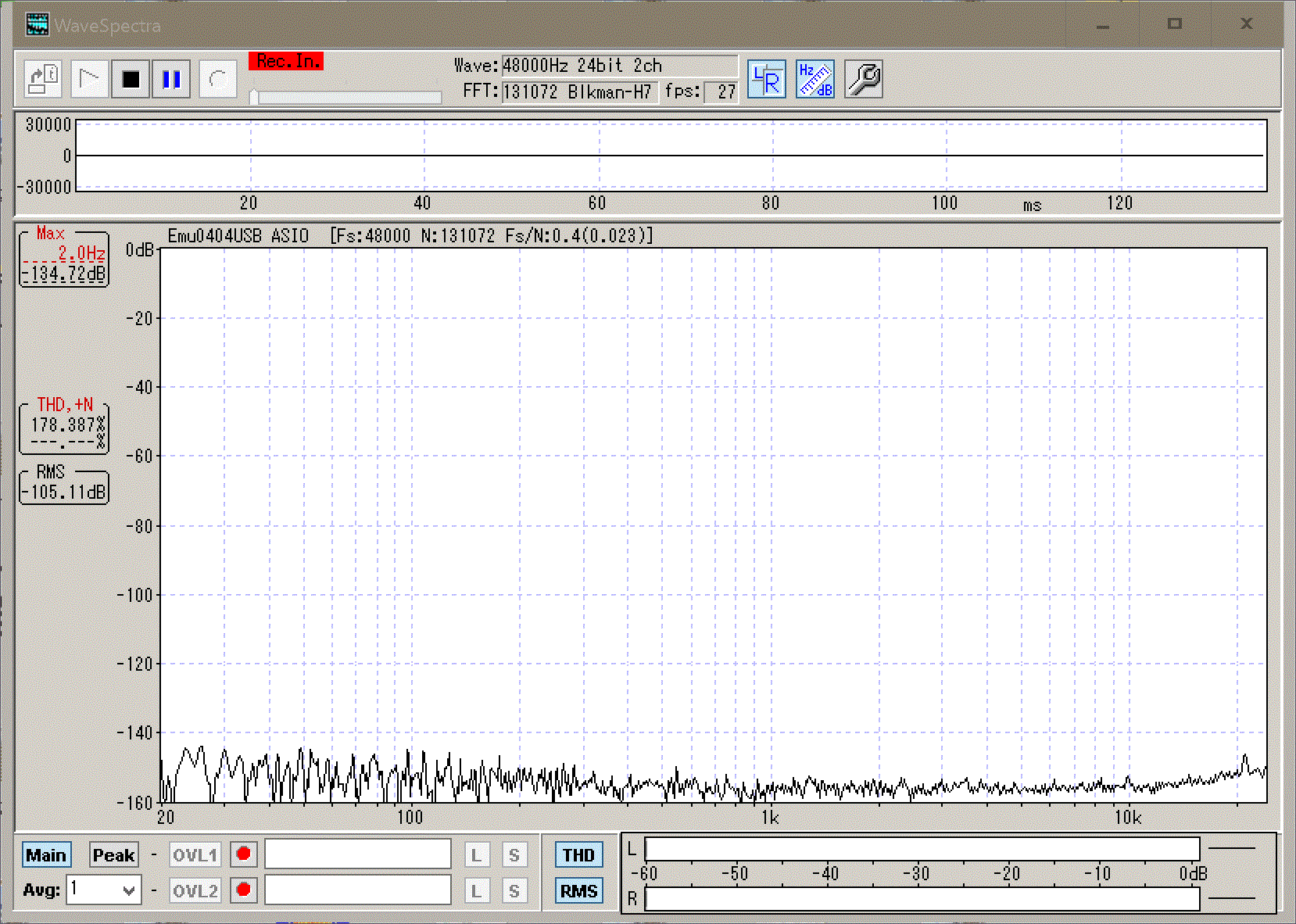Click the Rec.In. indicator
The width and height of the screenshot is (1296, 924).
286,61
